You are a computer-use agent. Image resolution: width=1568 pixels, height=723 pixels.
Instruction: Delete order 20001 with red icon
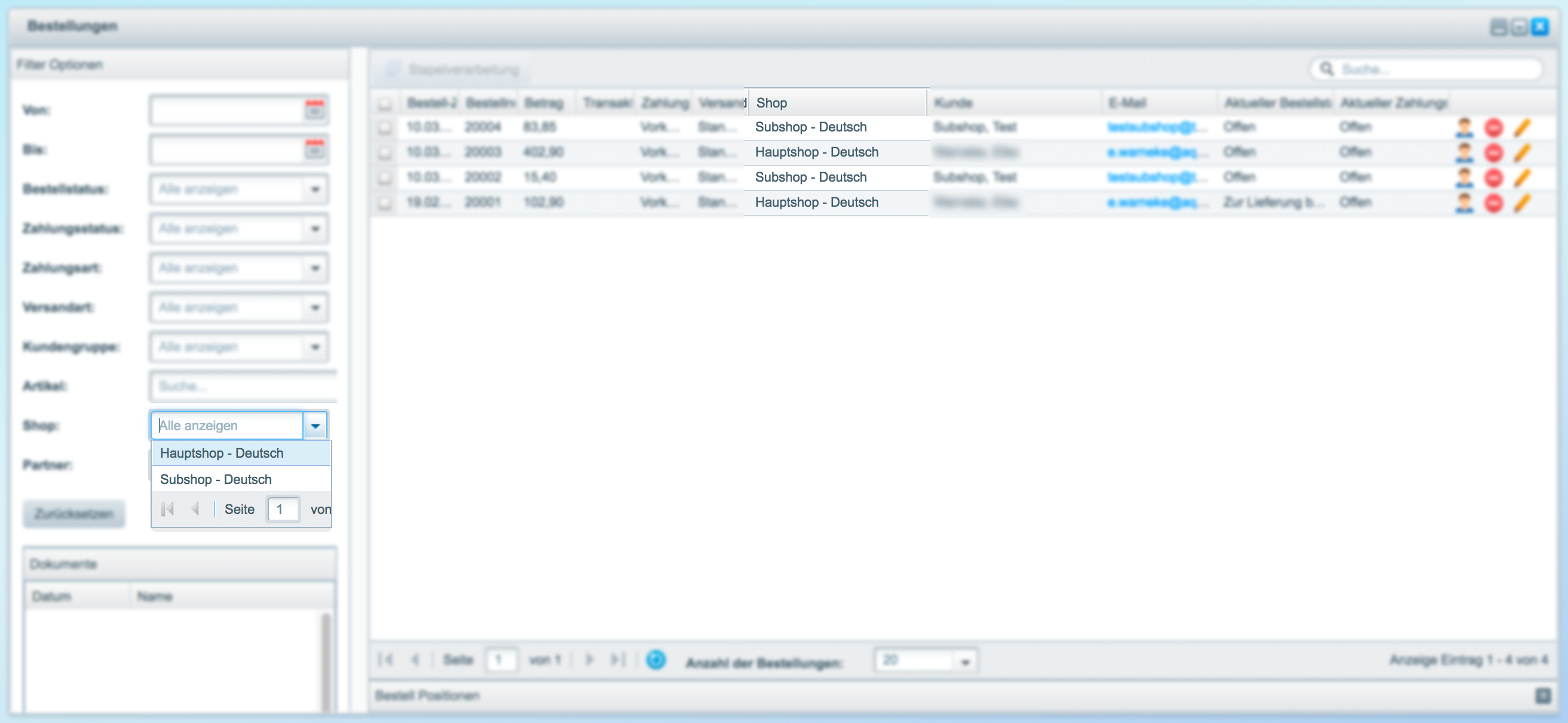click(x=1494, y=203)
